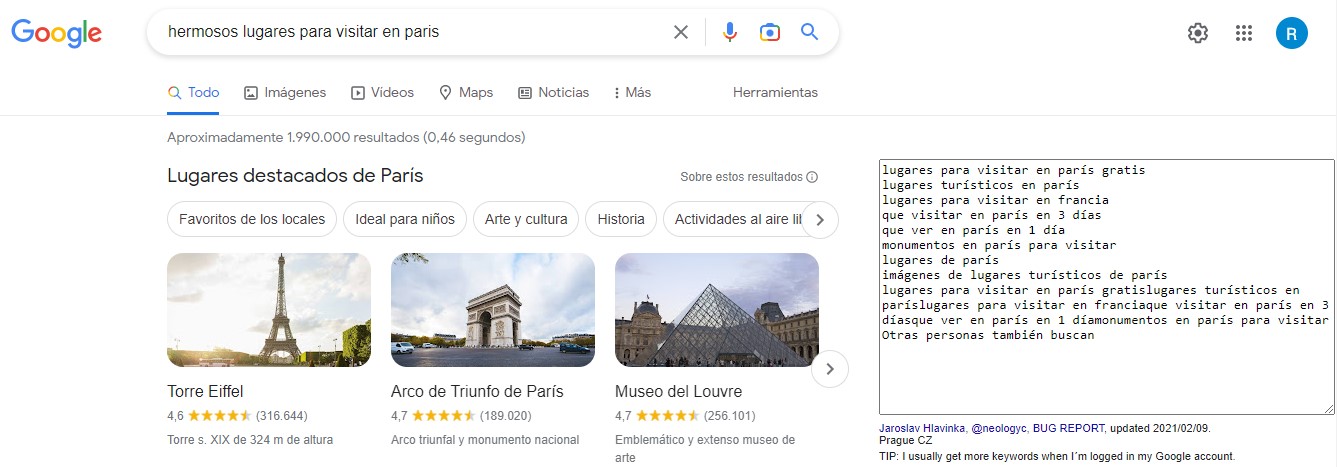Click the Torre Eiffel photo thumbnail
This screenshot has height=467, width=1337.
point(269,310)
